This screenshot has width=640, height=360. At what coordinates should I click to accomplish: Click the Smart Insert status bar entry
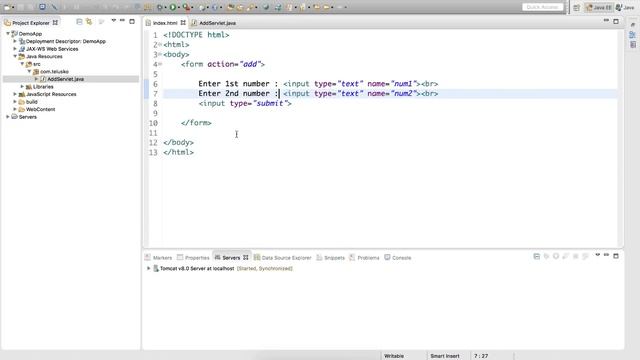click(445, 356)
